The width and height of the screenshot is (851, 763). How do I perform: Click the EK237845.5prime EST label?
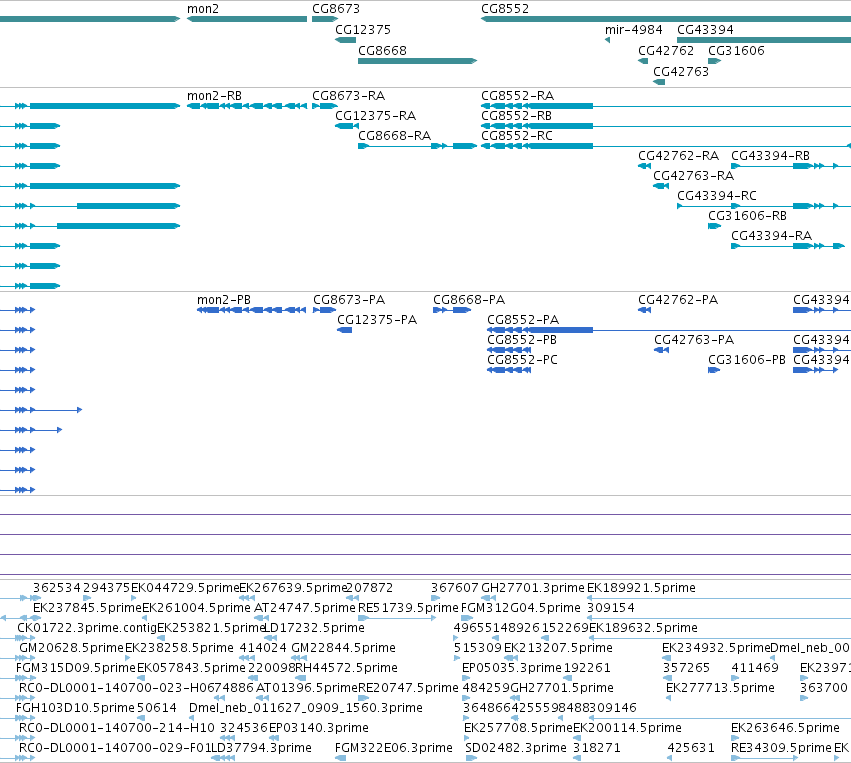tap(87, 608)
